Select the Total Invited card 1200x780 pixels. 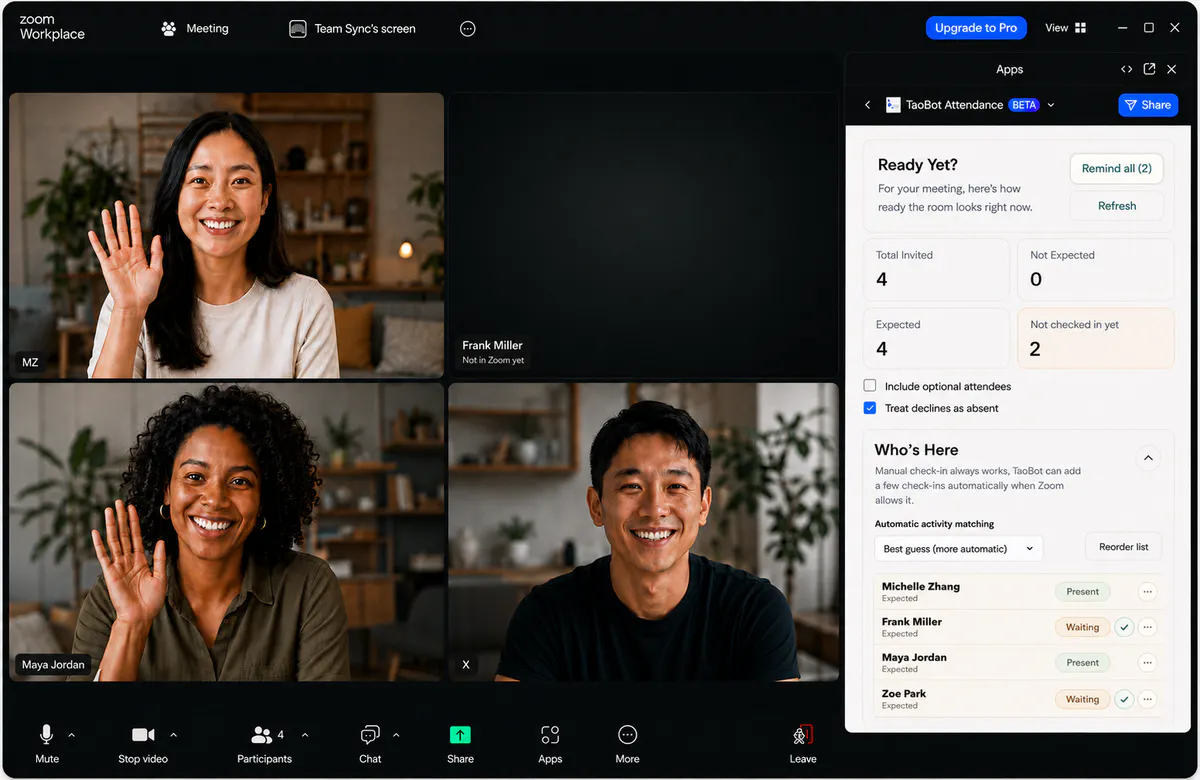tap(937, 269)
